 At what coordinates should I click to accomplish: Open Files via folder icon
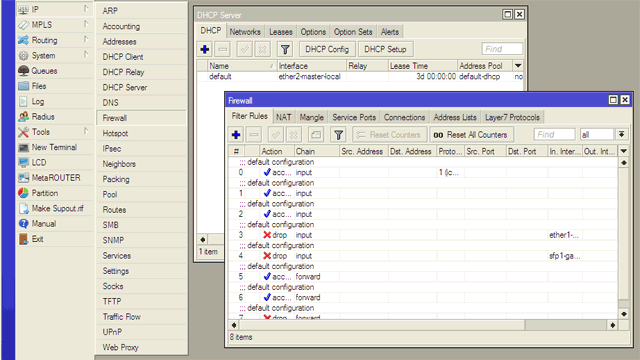tap(23, 86)
